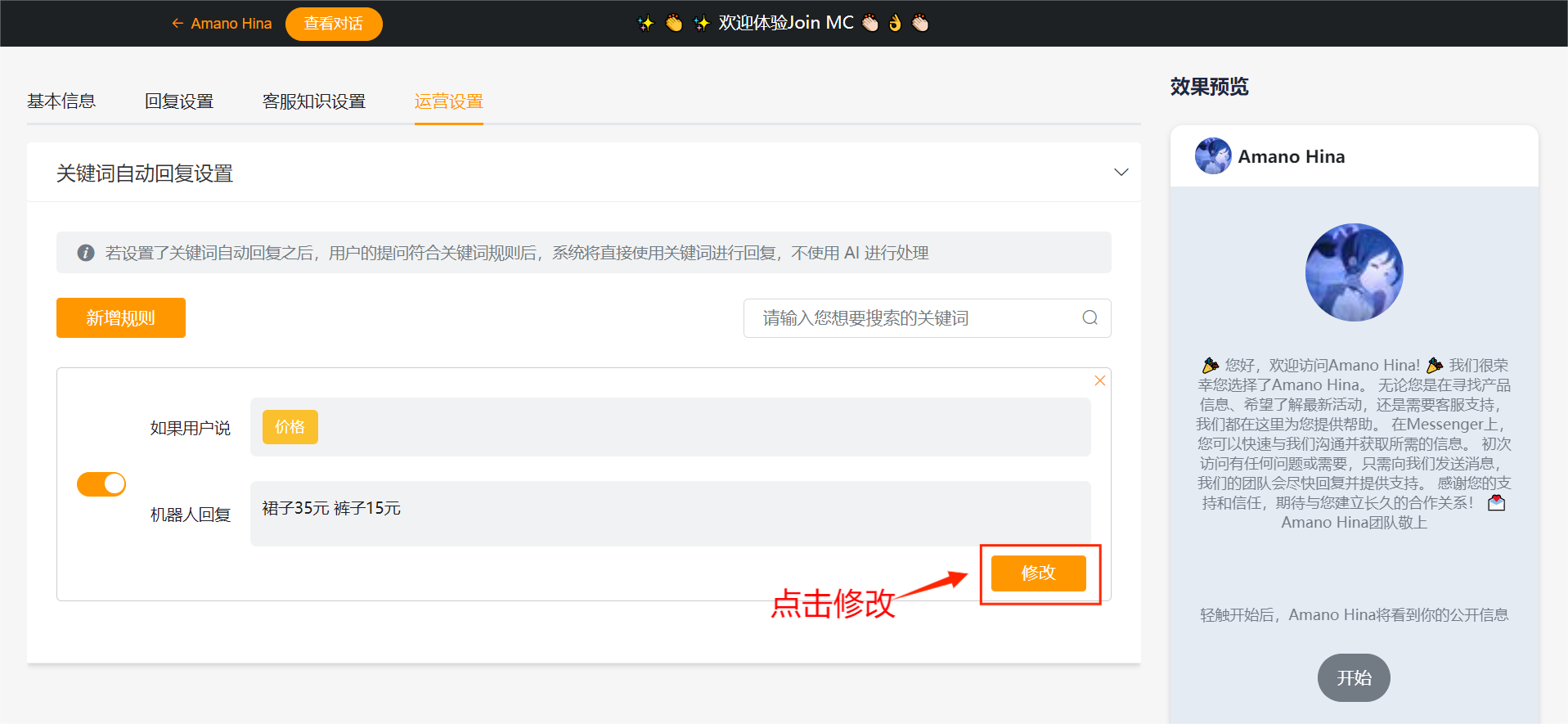Select the 运营设置 tab
The height and width of the screenshot is (724, 1568).
click(448, 101)
